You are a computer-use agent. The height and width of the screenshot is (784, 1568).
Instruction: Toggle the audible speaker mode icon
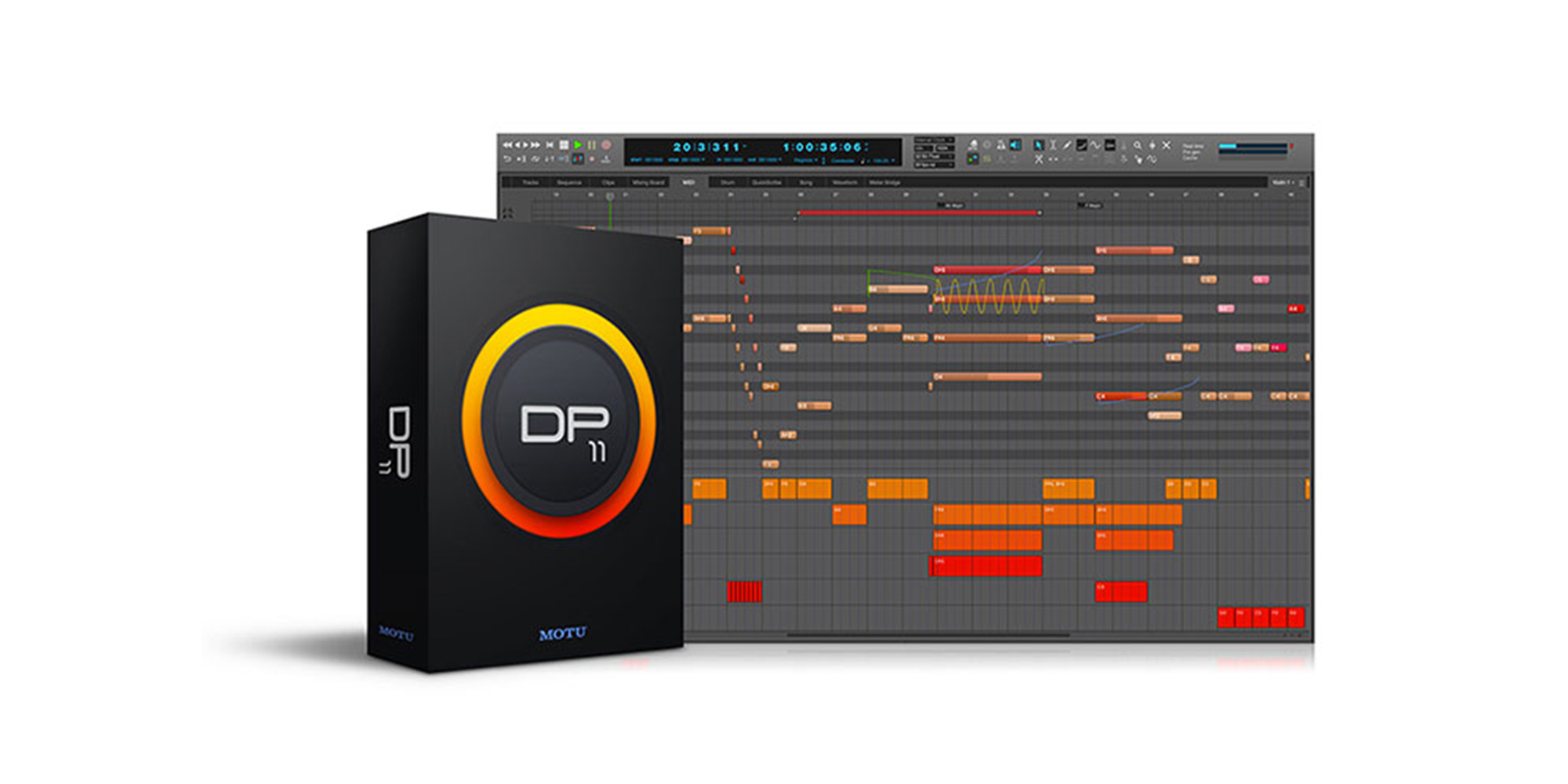coord(1015,145)
